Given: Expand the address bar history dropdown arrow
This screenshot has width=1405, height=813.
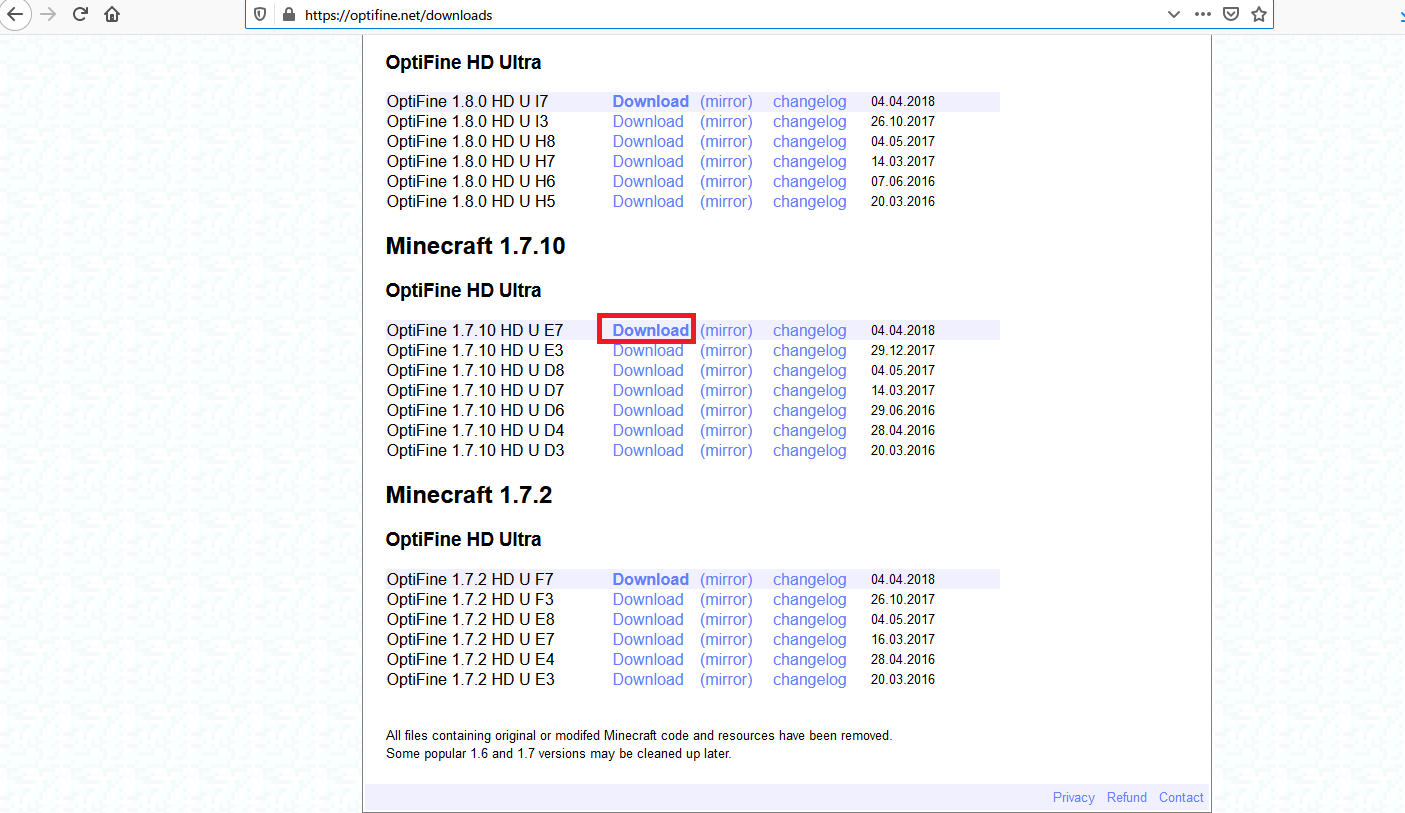Looking at the screenshot, I should 1174,15.
